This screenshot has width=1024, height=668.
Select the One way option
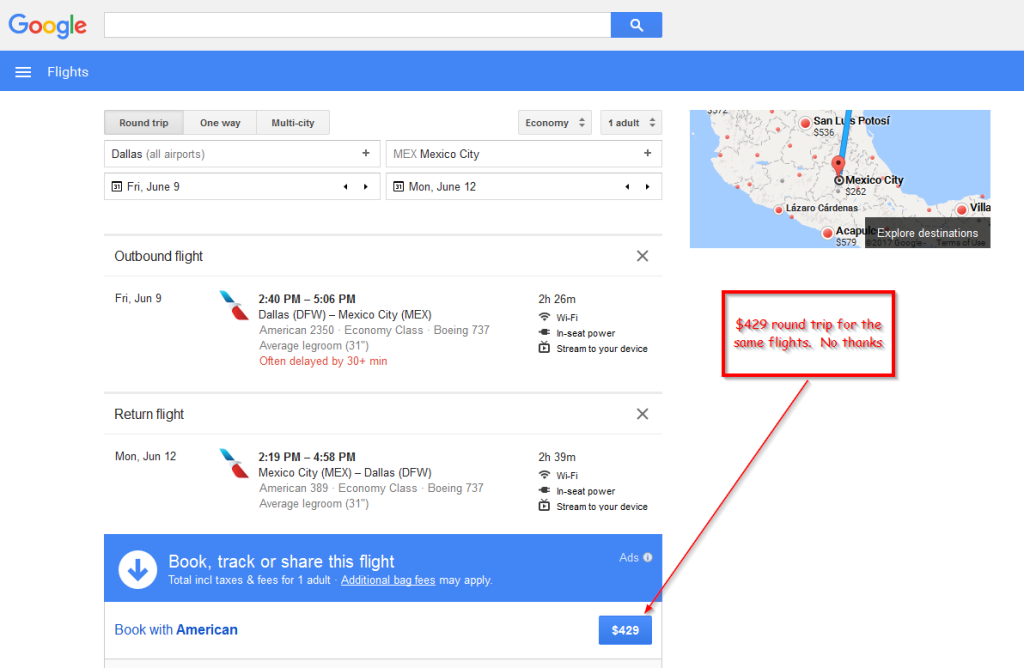(220, 123)
